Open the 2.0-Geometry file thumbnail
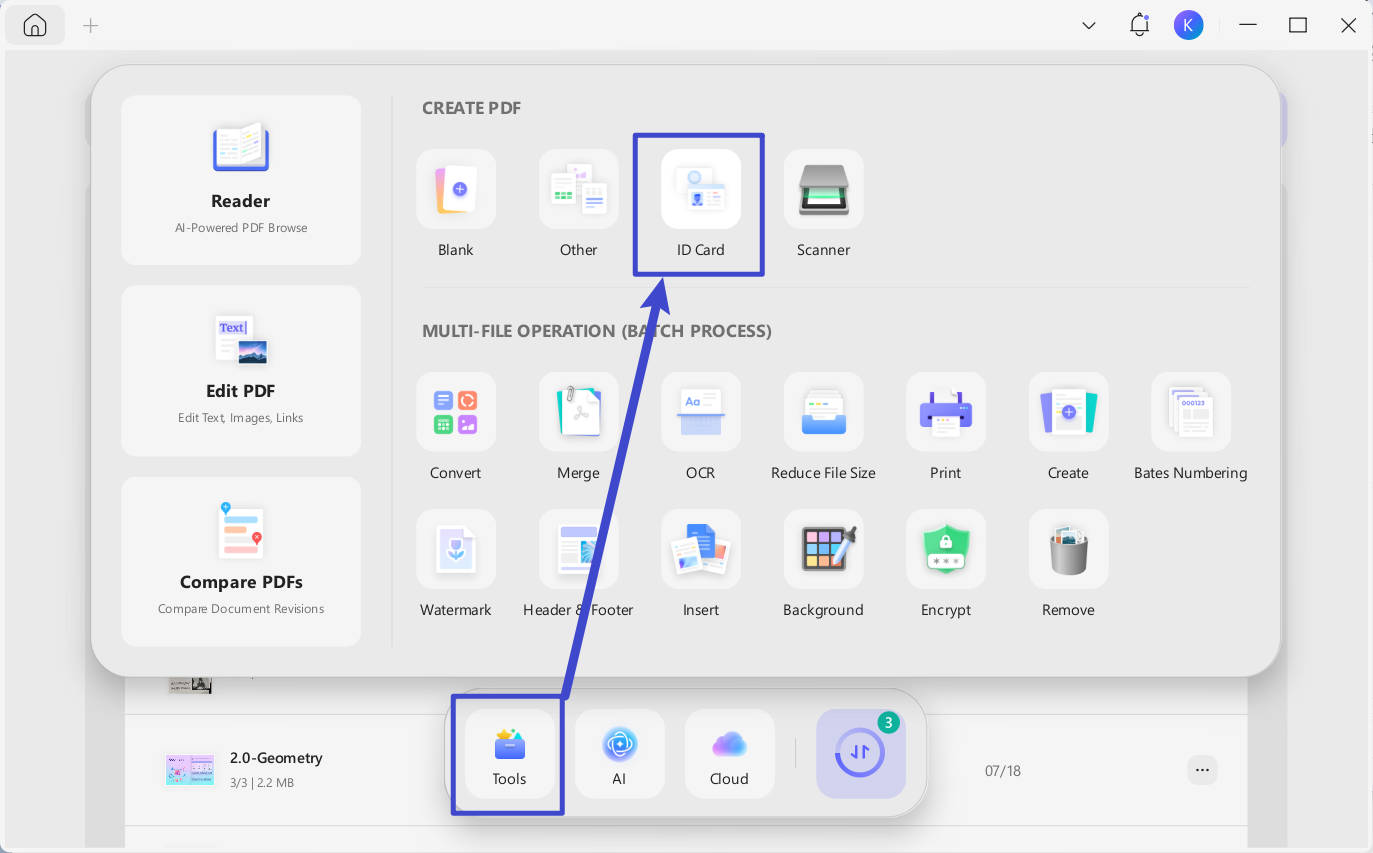 tap(190, 769)
